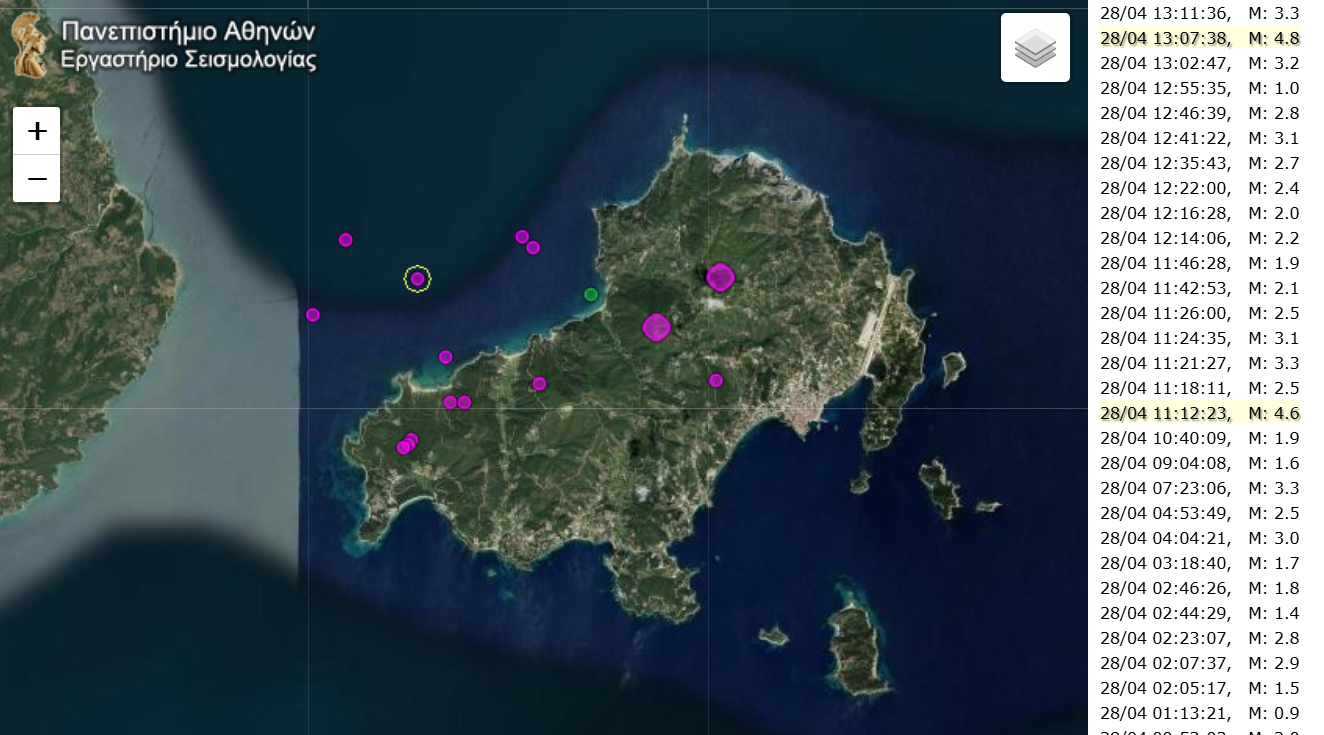Open the map layers selector
This screenshot has height=735, width=1324.
point(1035,48)
